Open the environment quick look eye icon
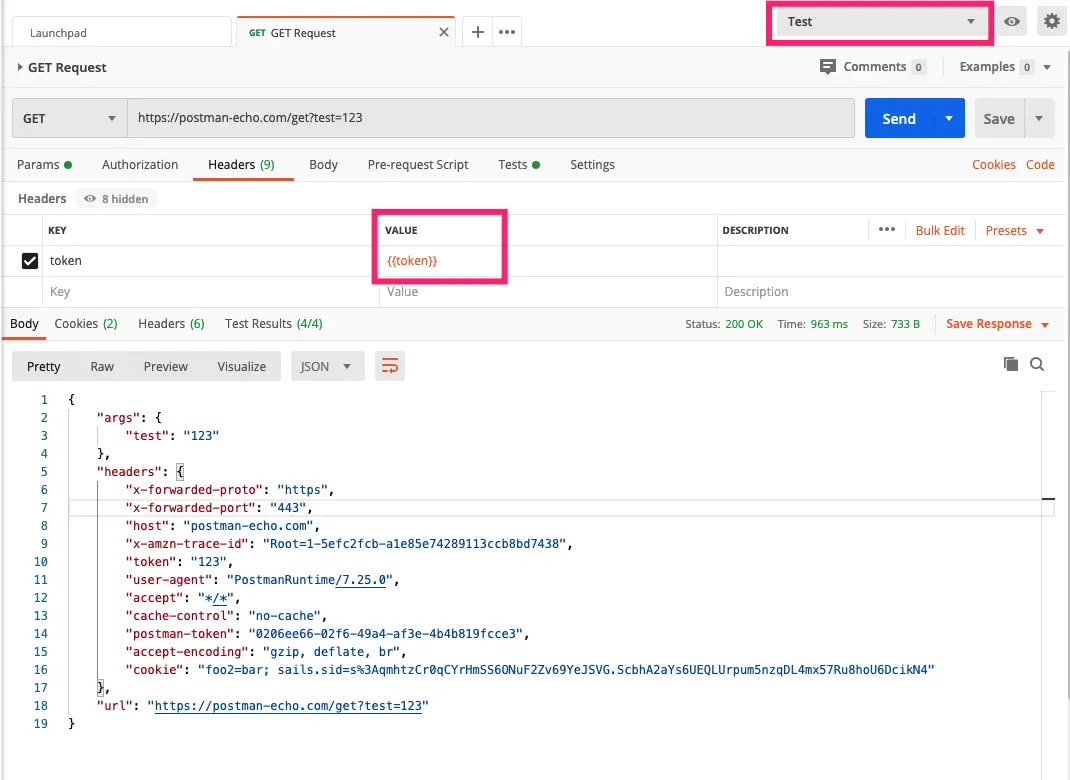 tap(1012, 22)
